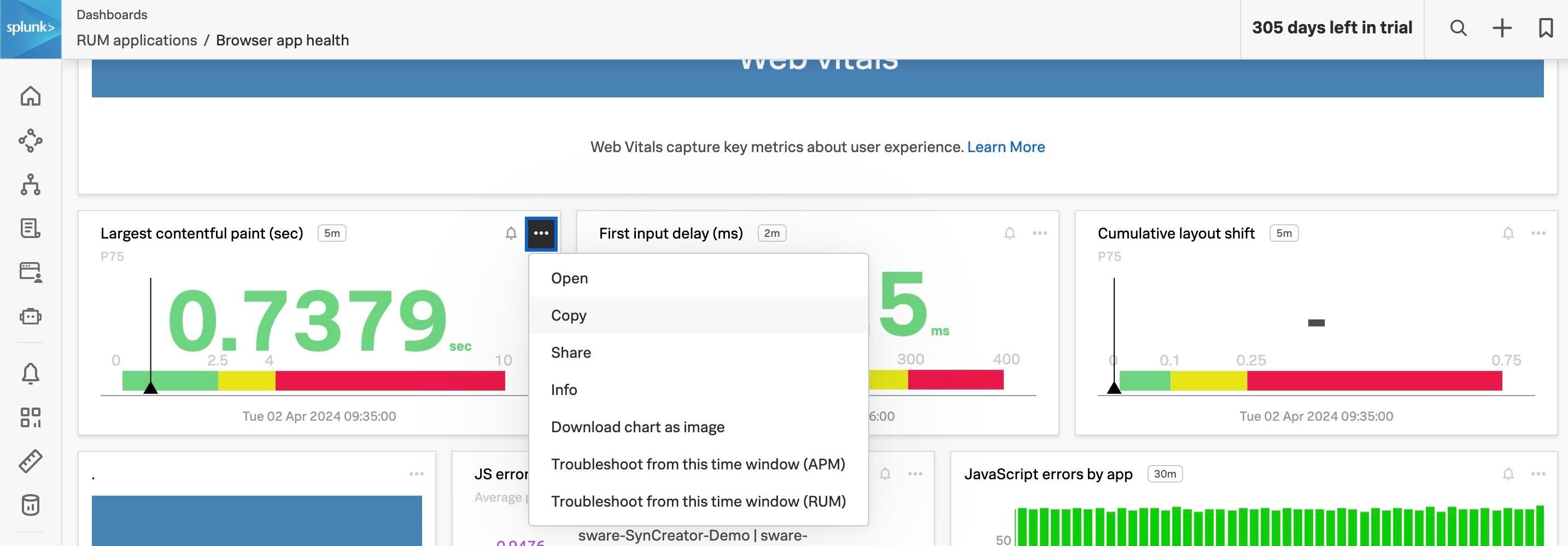This screenshot has width=1568, height=546.
Task: Click alert bell on Largest contentful paint chart
Action: [511, 234]
